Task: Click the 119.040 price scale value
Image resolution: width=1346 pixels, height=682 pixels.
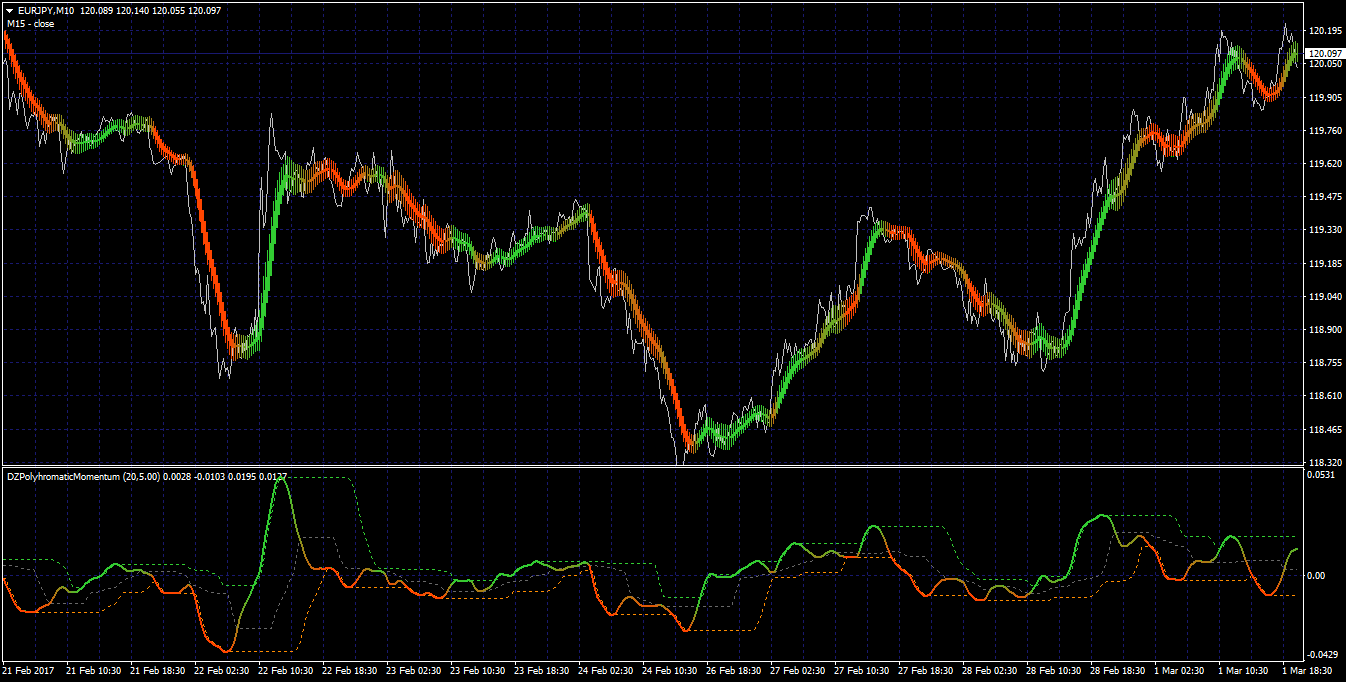Action: click(x=1324, y=297)
